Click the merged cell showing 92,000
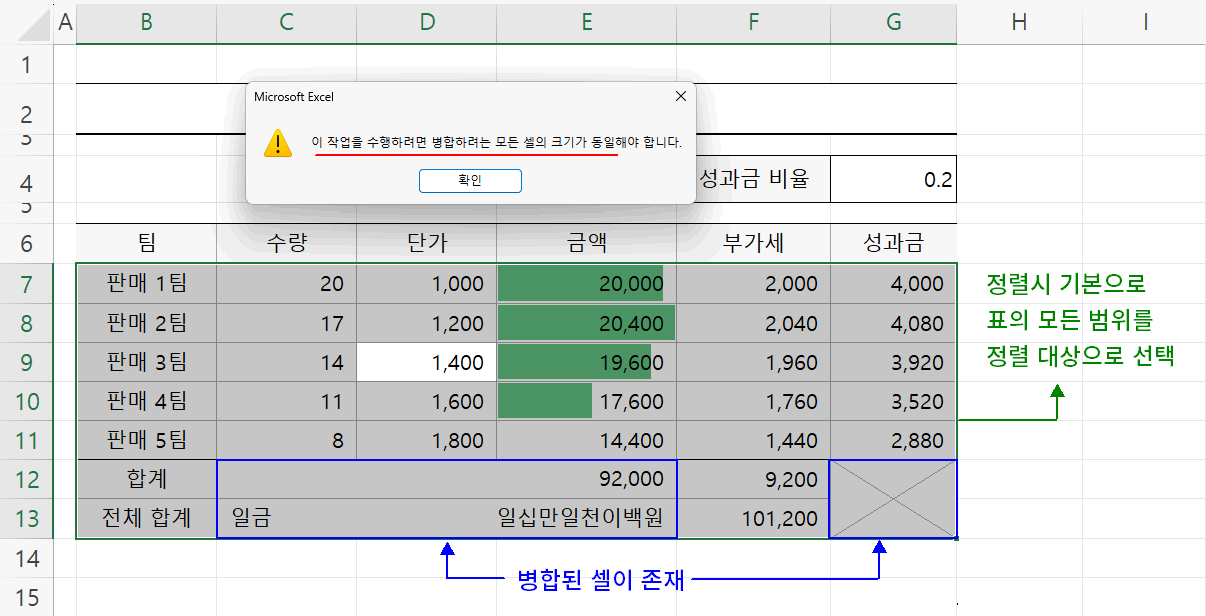 point(446,480)
